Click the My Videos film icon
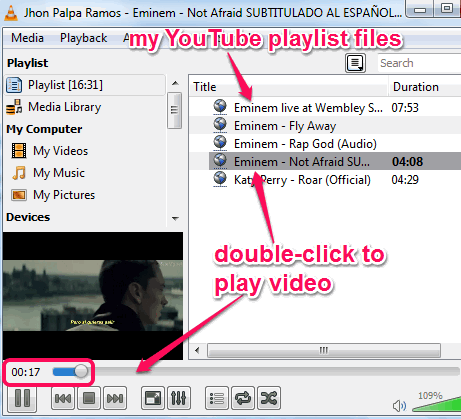461x419 pixels. tap(19, 151)
